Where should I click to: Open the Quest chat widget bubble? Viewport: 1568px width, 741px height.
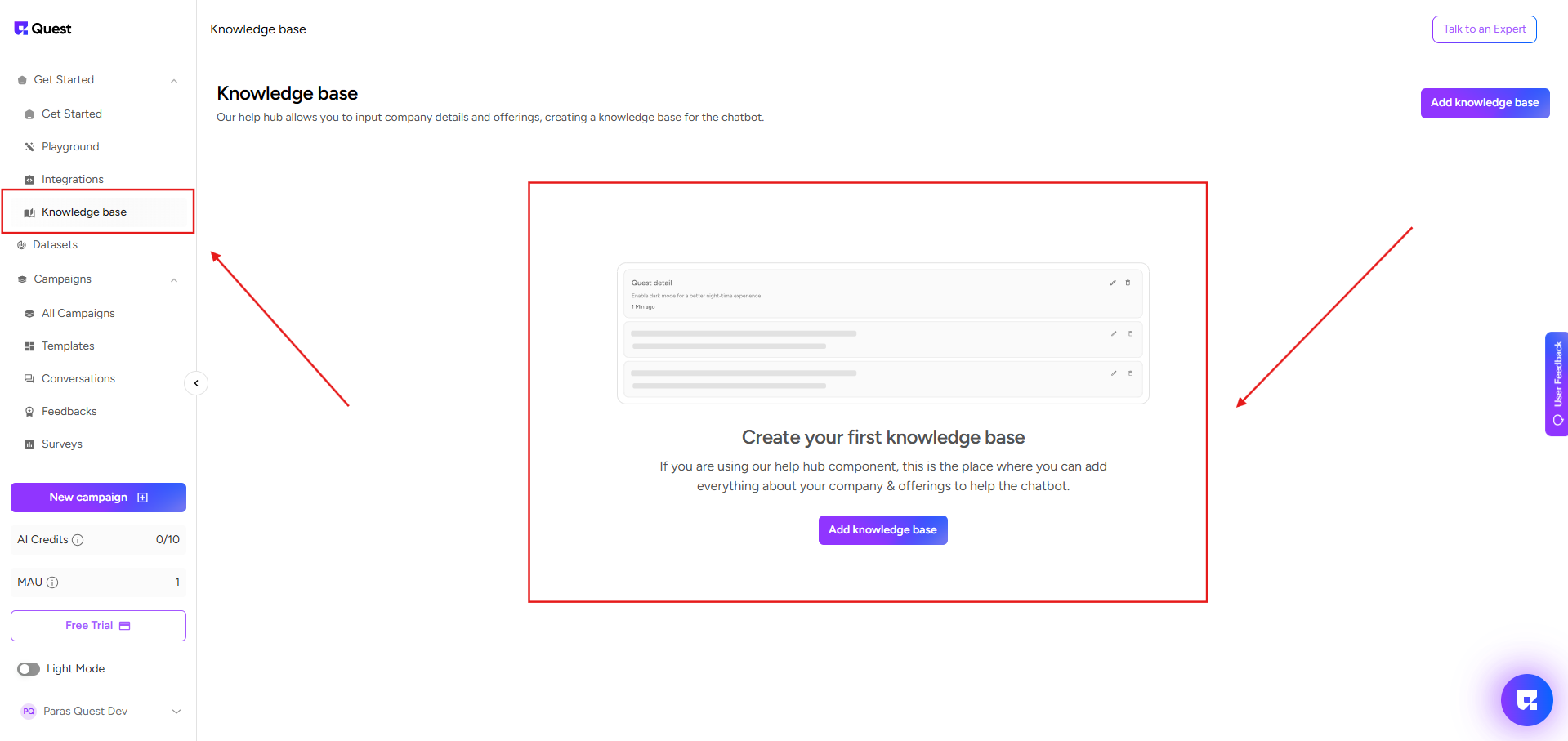1526,700
